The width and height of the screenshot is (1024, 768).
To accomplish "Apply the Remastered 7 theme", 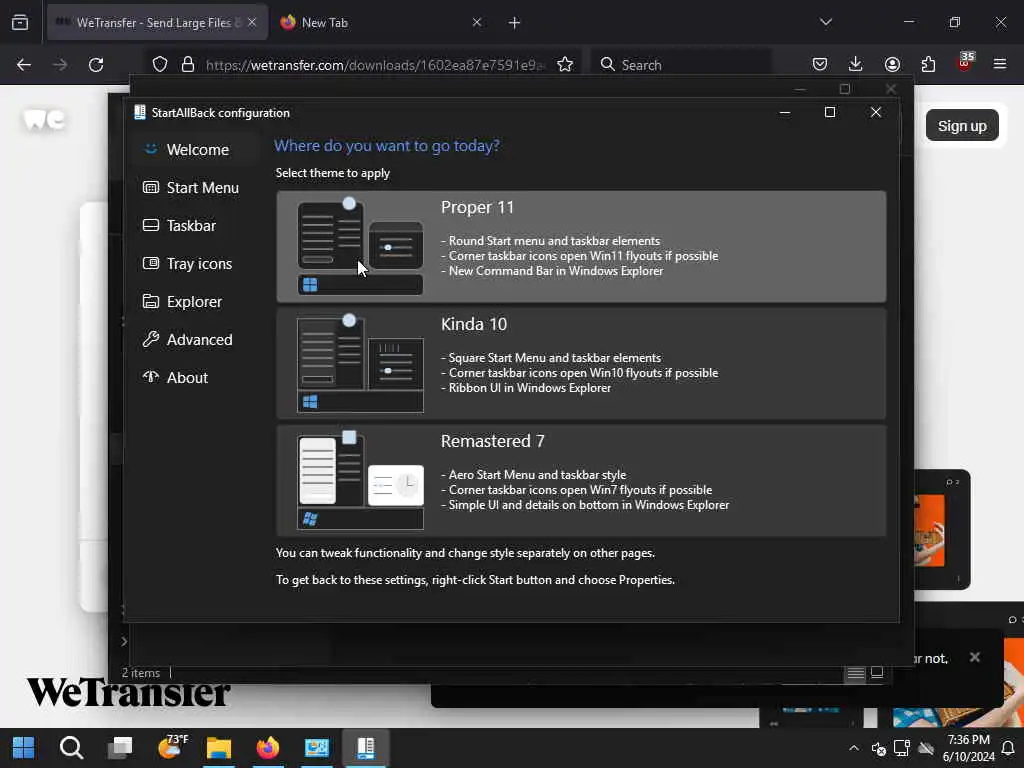I will pyautogui.click(x=581, y=481).
